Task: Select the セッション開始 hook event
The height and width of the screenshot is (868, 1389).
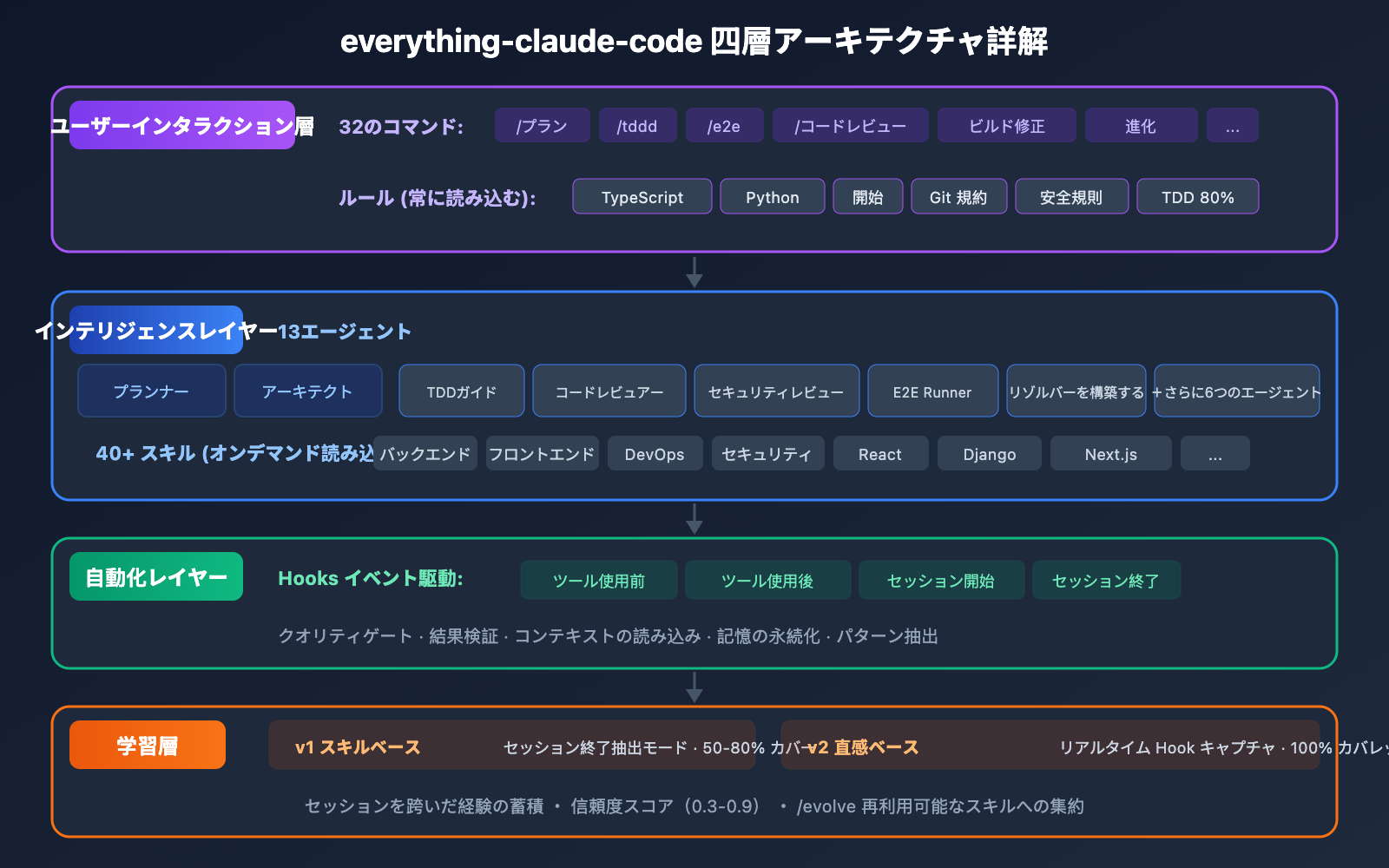Action: [941, 580]
